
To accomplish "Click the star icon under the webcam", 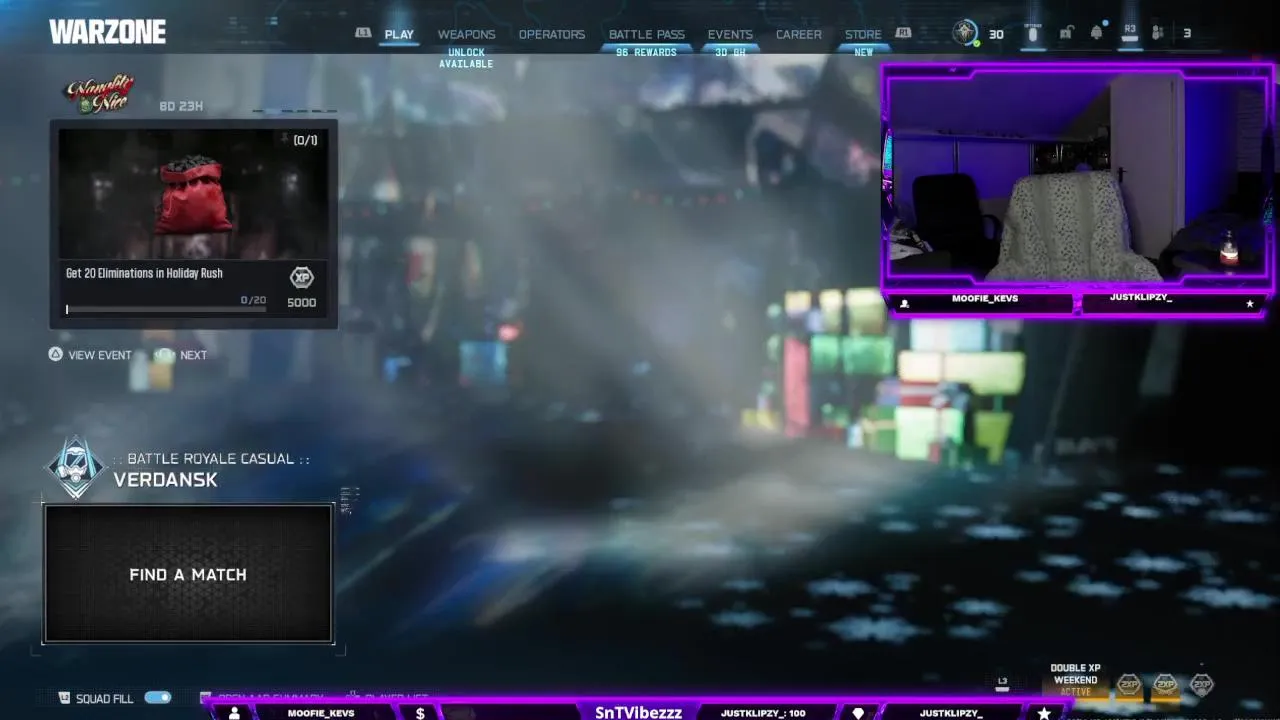I will [1249, 304].
